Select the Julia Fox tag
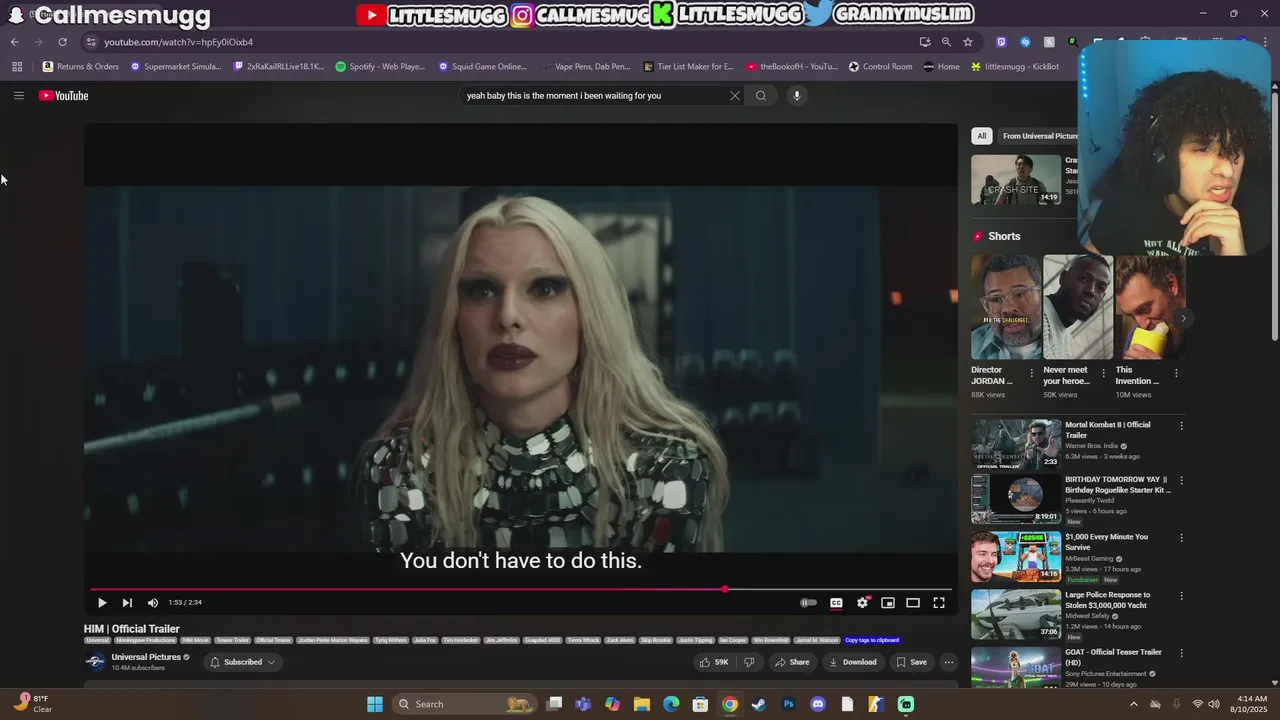This screenshot has height=720, width=1280. point(425,640)
